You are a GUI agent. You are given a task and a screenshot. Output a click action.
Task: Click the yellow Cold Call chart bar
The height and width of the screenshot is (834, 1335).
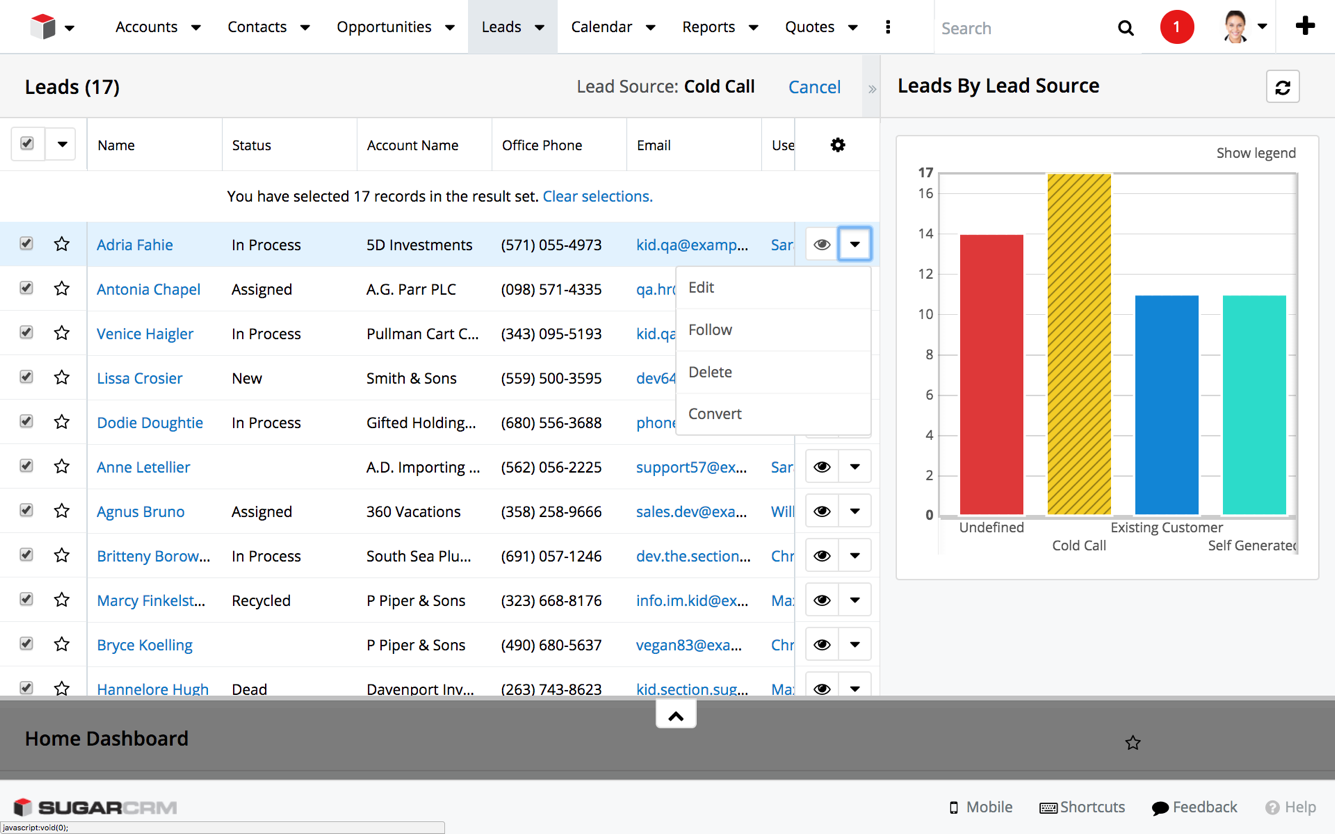click(x=1079, y=345)
